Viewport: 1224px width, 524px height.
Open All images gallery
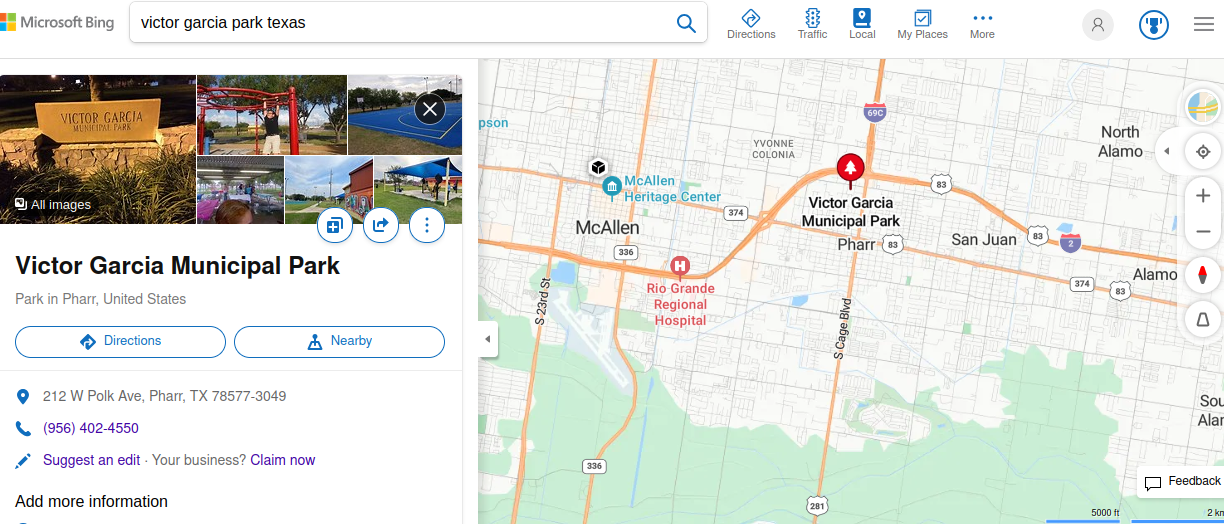(53, 204)
